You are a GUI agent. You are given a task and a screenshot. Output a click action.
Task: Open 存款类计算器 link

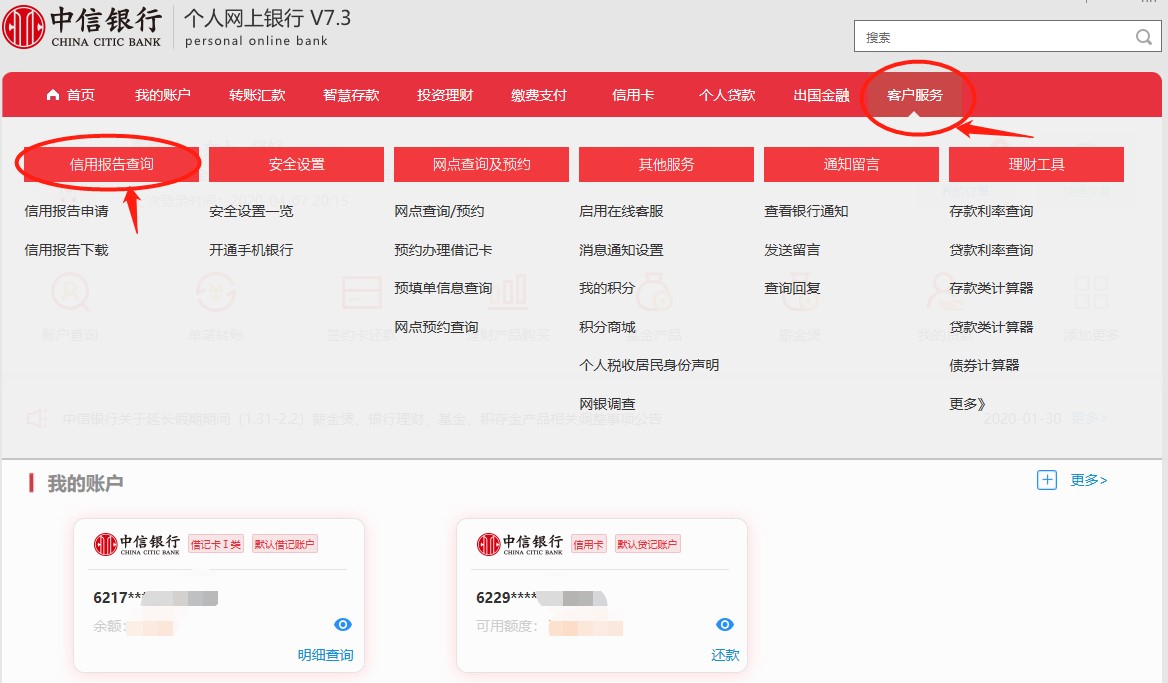coord(991,288)
